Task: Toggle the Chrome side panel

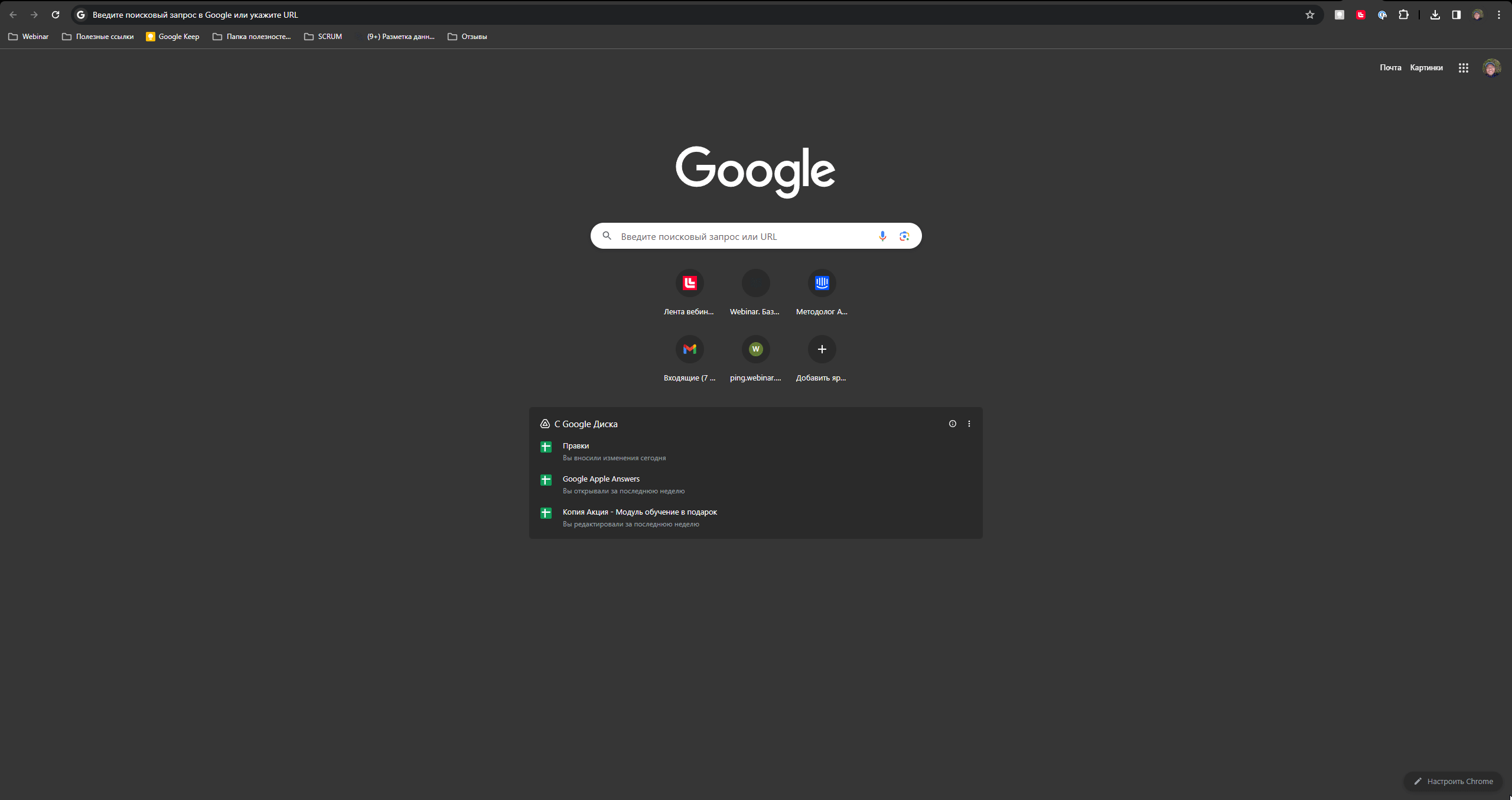Action: point(1456,15)
